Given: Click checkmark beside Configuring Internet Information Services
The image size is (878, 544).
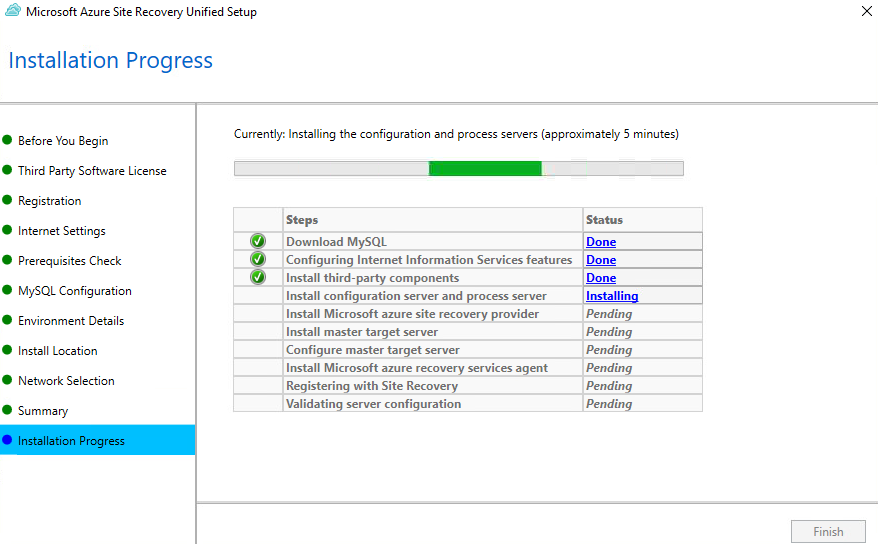Looking at the screenshot, I should [258, 259].
